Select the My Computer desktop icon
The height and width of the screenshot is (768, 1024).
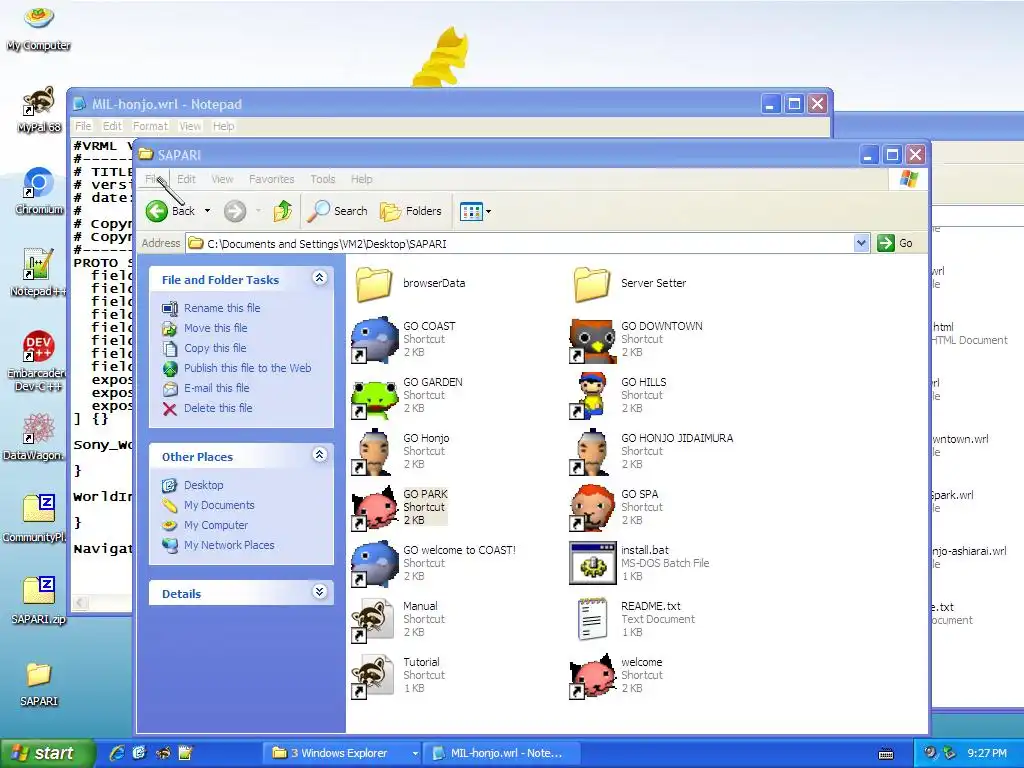point(39,27)
